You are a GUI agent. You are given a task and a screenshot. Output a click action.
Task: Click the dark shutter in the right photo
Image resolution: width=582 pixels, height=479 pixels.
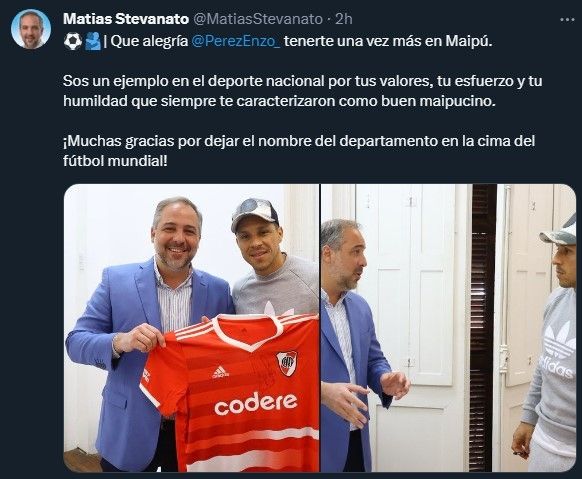click(x=484, y=327)
